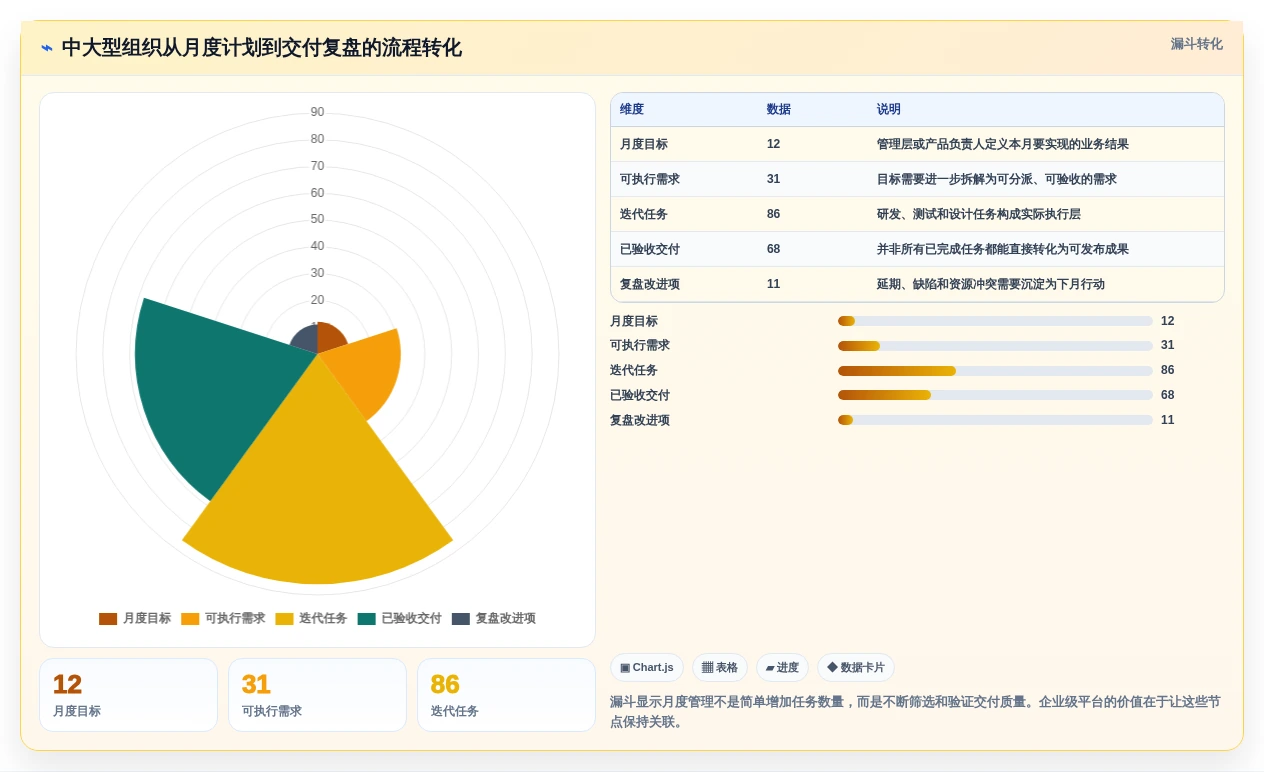The height and width of the screenshot is (772, 1264).
Task: Select the 迭代任务 progress bar
Action: pos(995,371)
